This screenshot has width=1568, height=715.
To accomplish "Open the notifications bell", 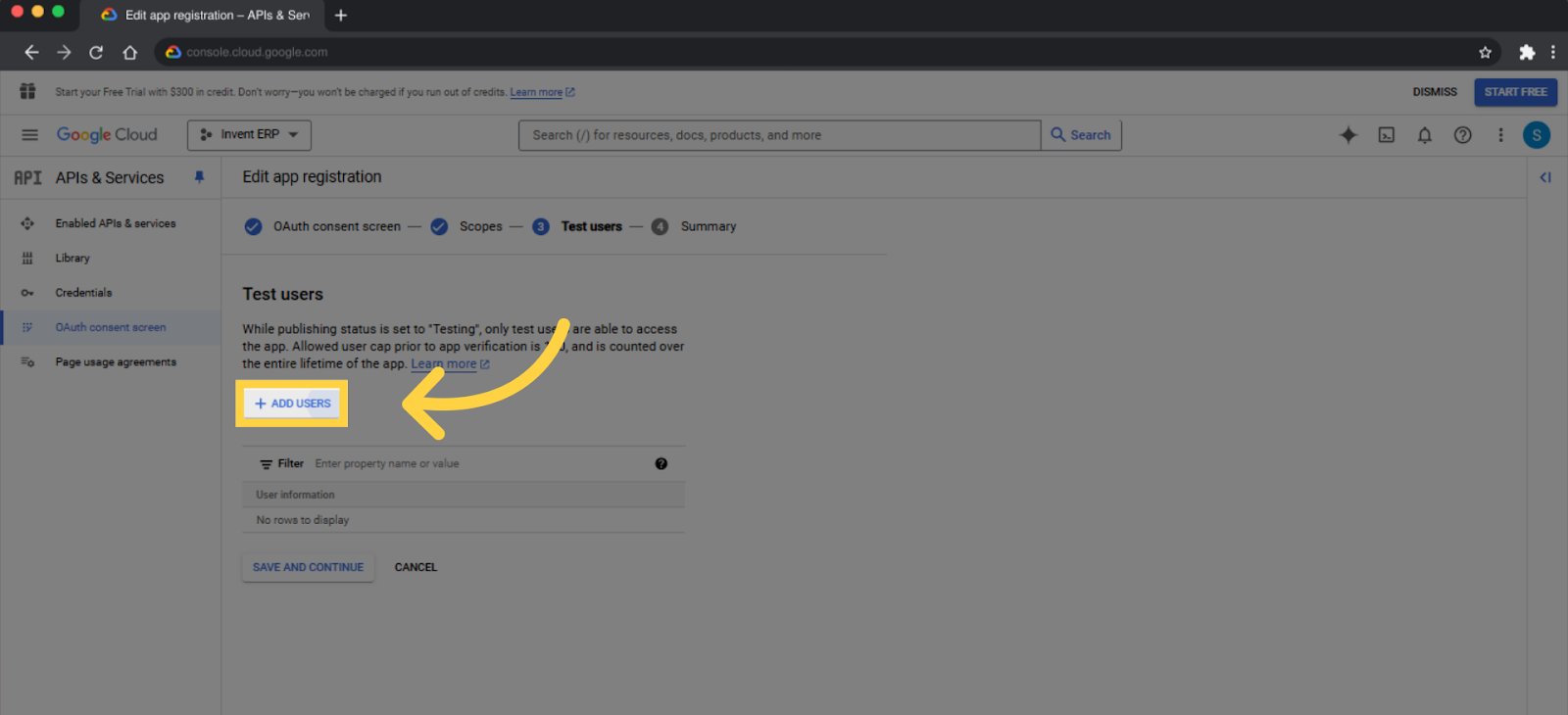I will point(1425,135).
